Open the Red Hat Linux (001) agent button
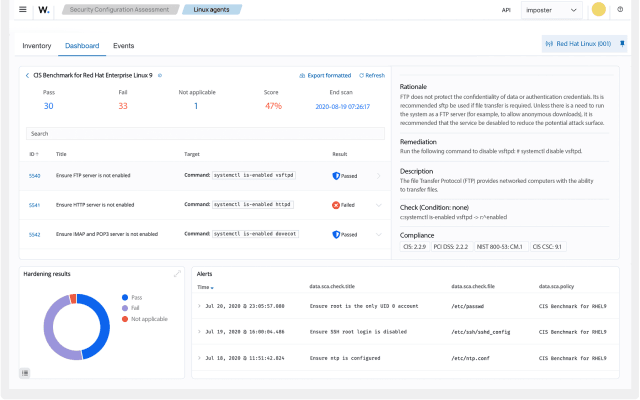 pyautogui.click(x=583, y=44)
